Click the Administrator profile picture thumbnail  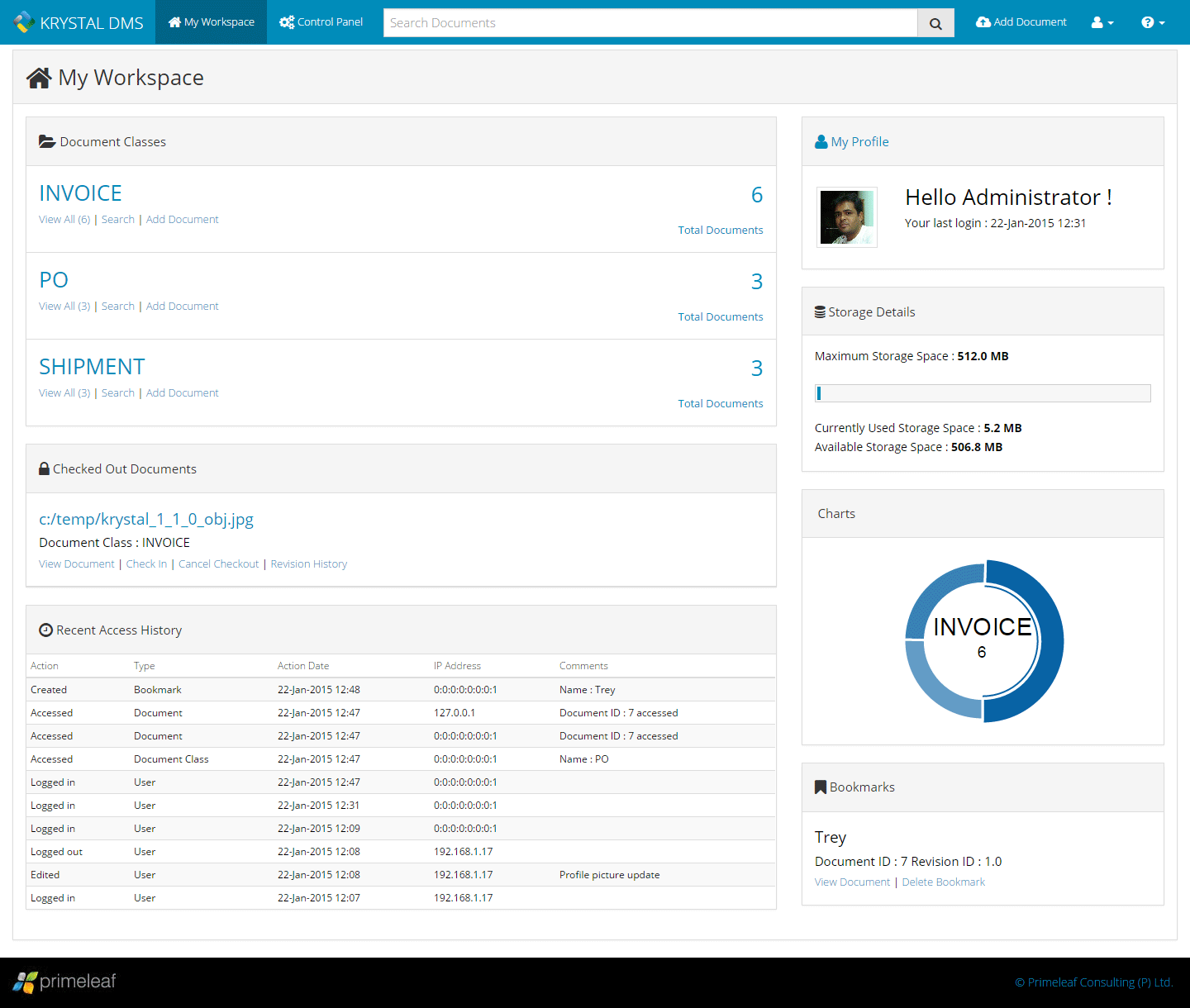(847, 217)
